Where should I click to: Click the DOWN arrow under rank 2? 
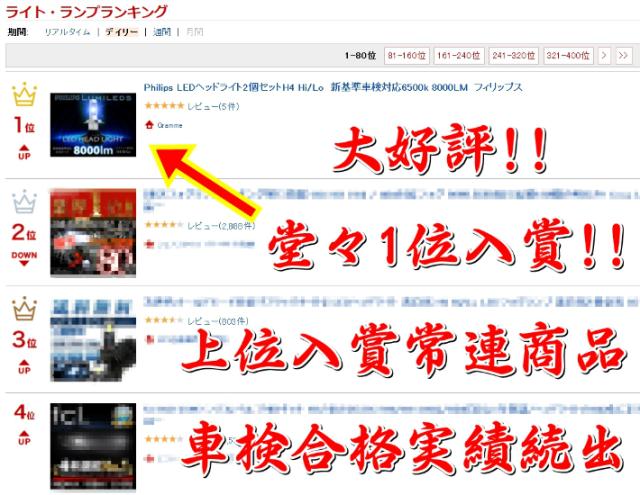[23, 259]
